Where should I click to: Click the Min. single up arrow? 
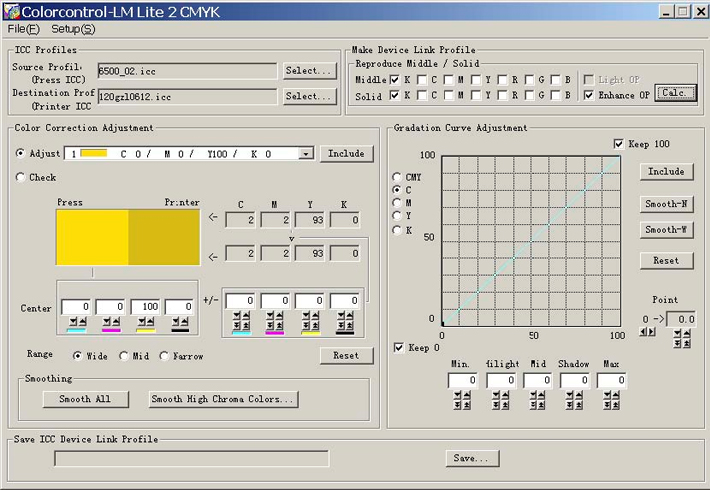466,395
